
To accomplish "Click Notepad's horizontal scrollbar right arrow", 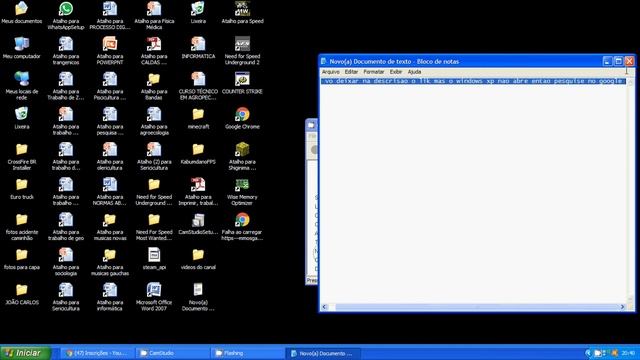I will pyautogui.click(x=622, y=307).
